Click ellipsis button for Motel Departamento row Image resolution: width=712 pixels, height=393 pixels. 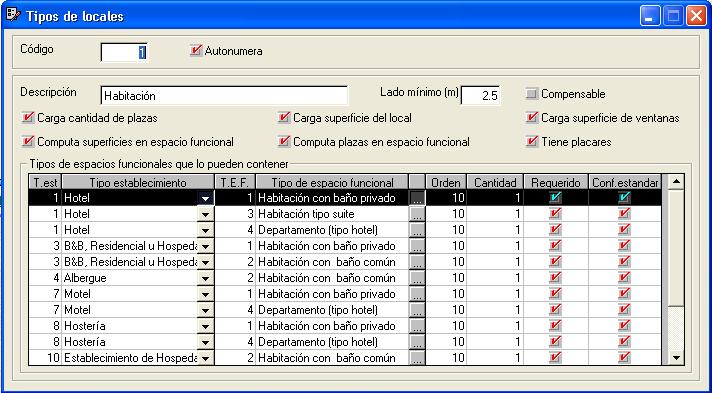pos(417,310)
